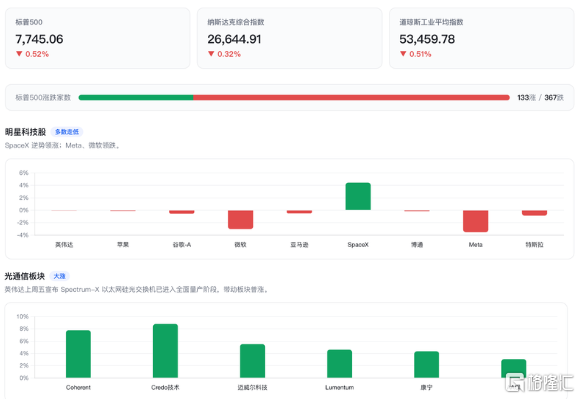Click the green 迈威尔科技 bar
The width and height of the screenshot is (580, 399).
[x=253, y=361]
